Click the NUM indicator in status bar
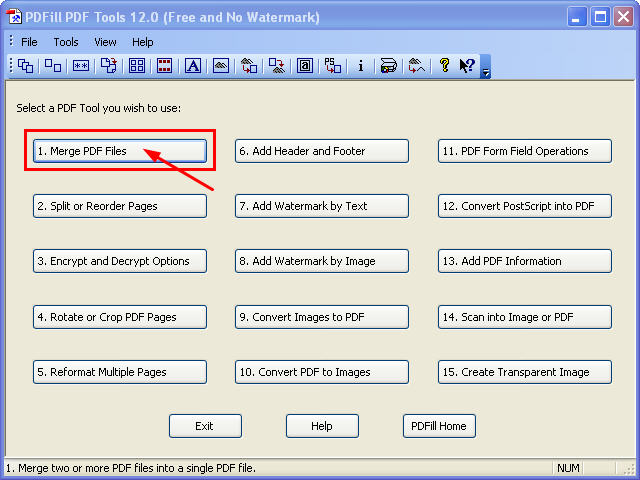 (x=568, y=468)
